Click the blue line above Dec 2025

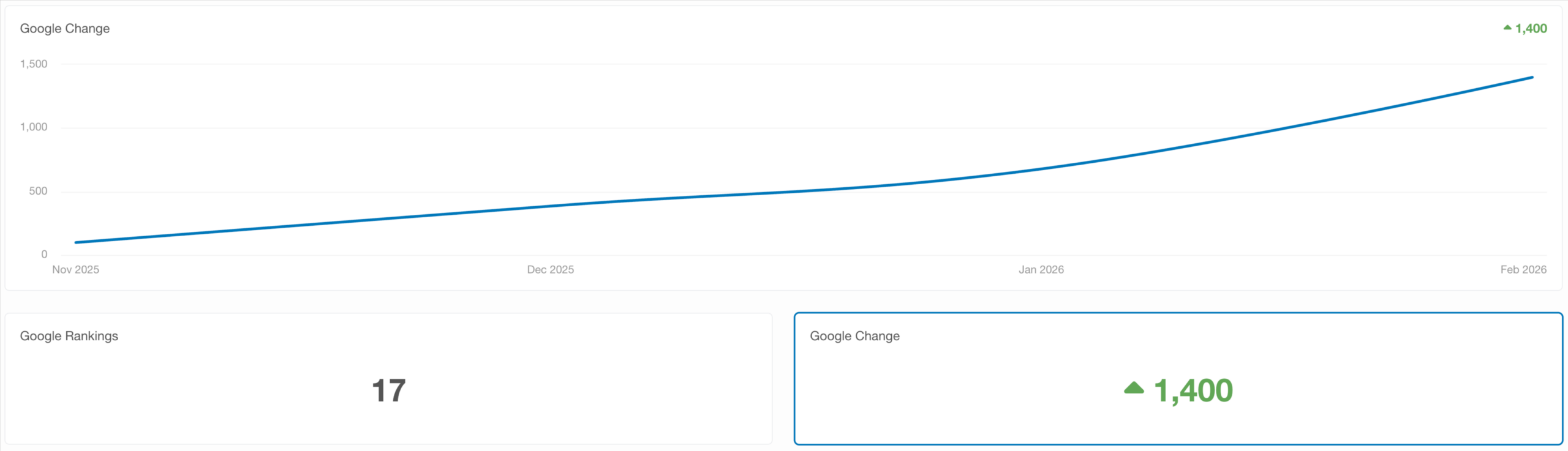[551, 206]
